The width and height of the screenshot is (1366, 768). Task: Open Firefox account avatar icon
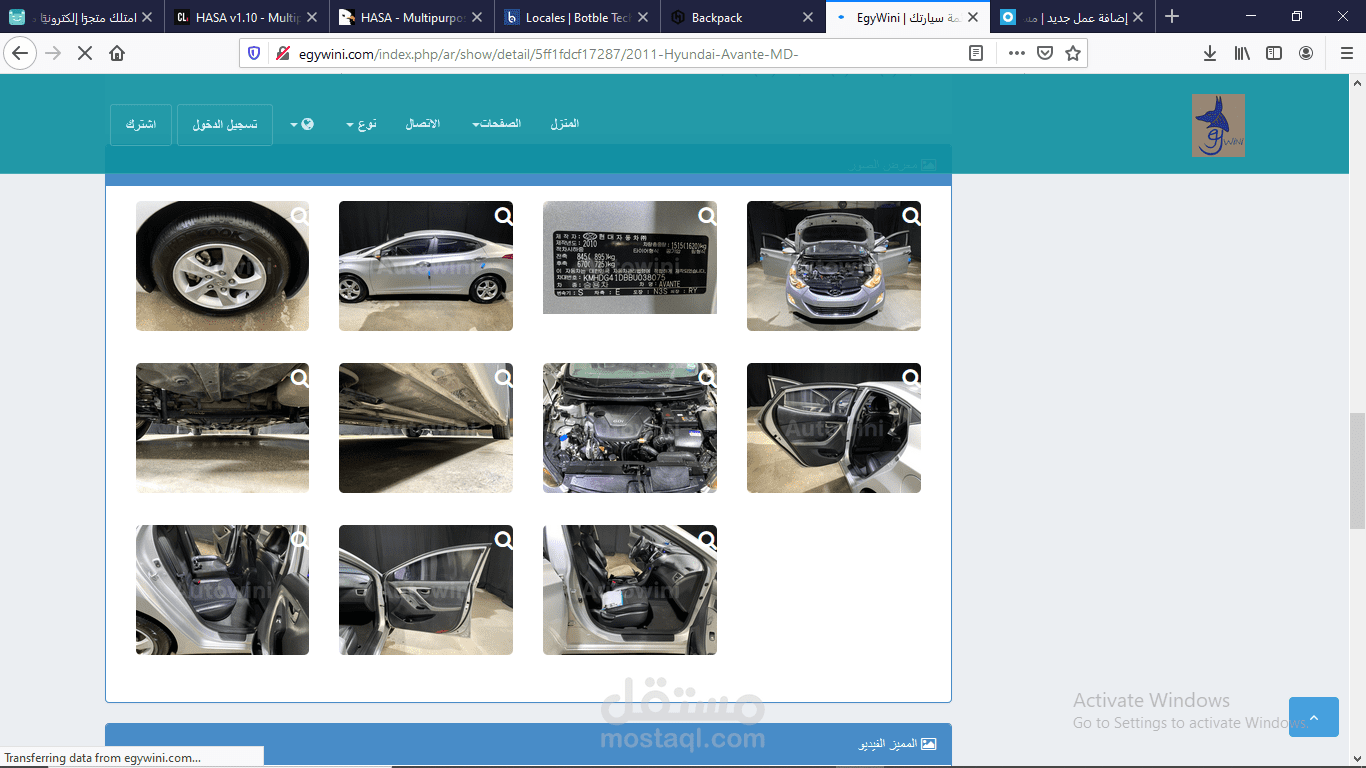[1306, 53]
